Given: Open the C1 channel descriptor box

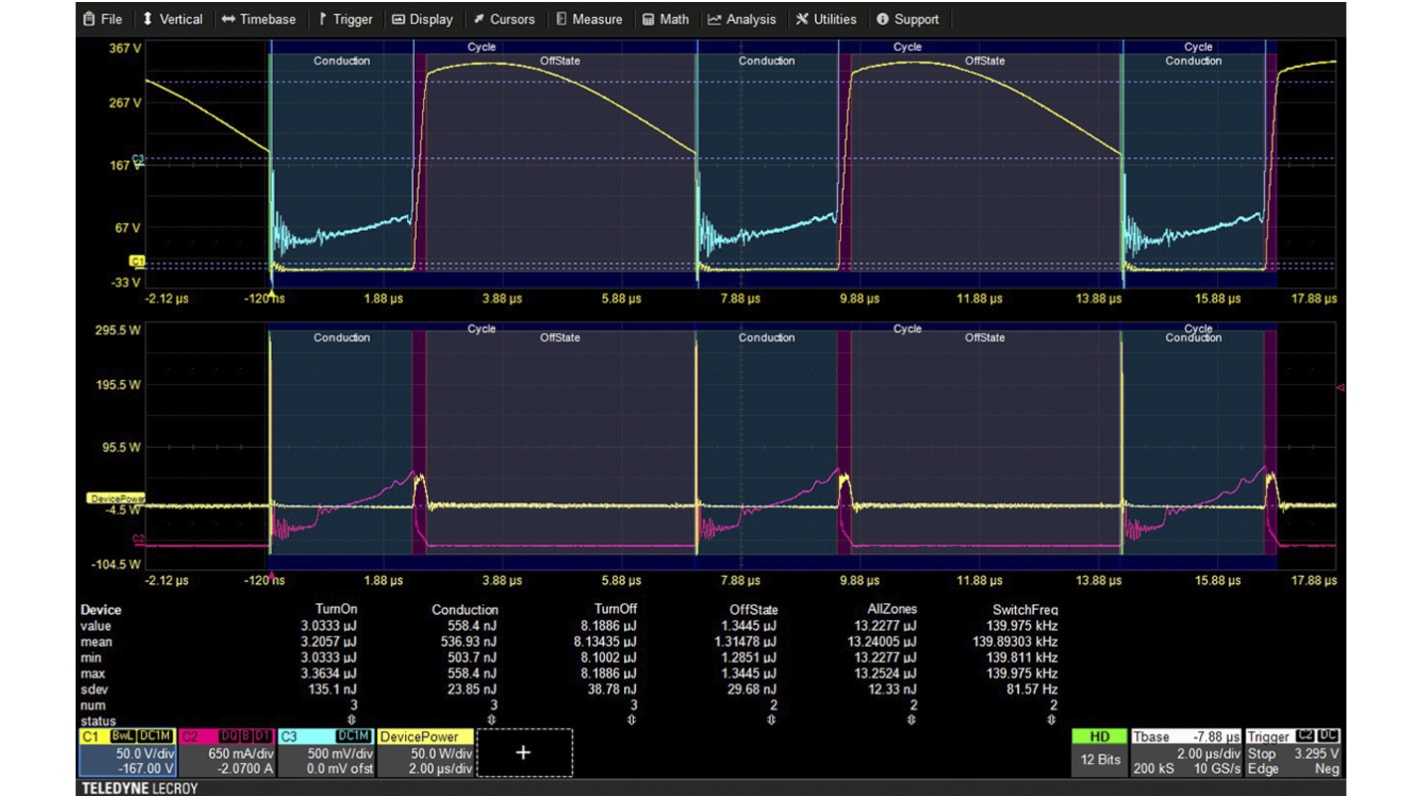Looking at the screenshot, I should pos(126,753).
